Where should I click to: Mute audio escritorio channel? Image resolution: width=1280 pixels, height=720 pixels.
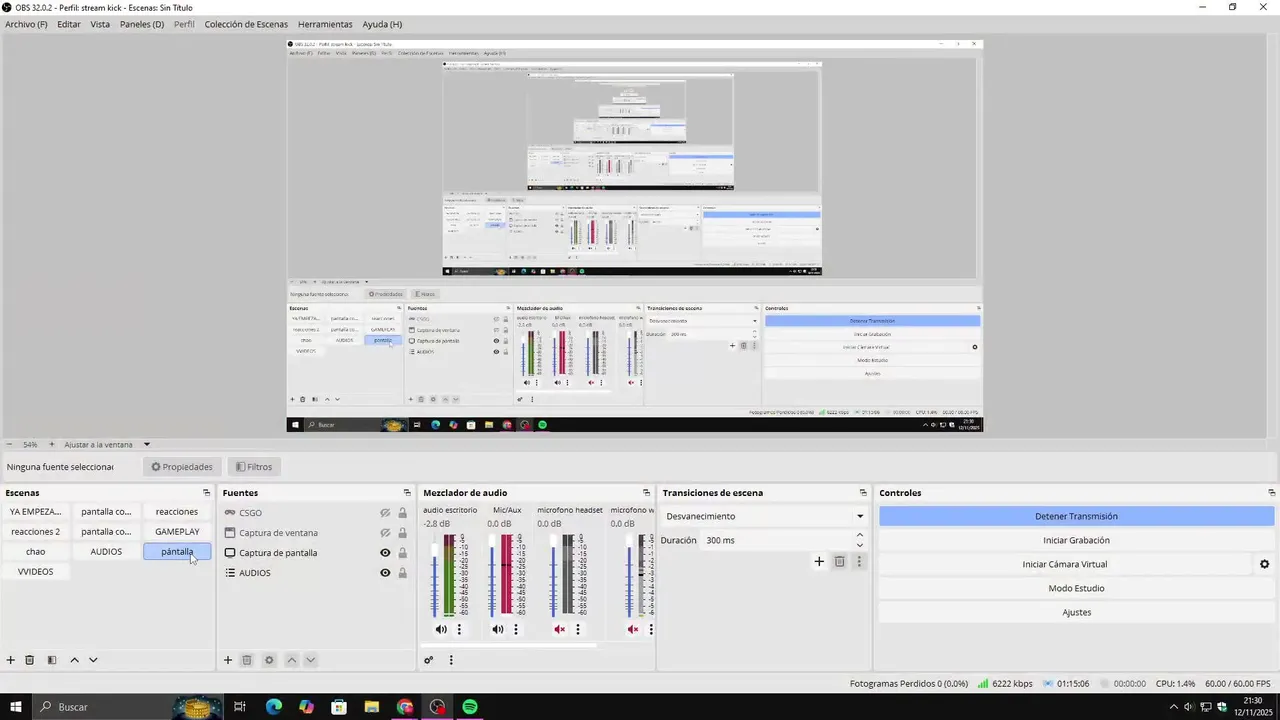[x=441, y=629]
